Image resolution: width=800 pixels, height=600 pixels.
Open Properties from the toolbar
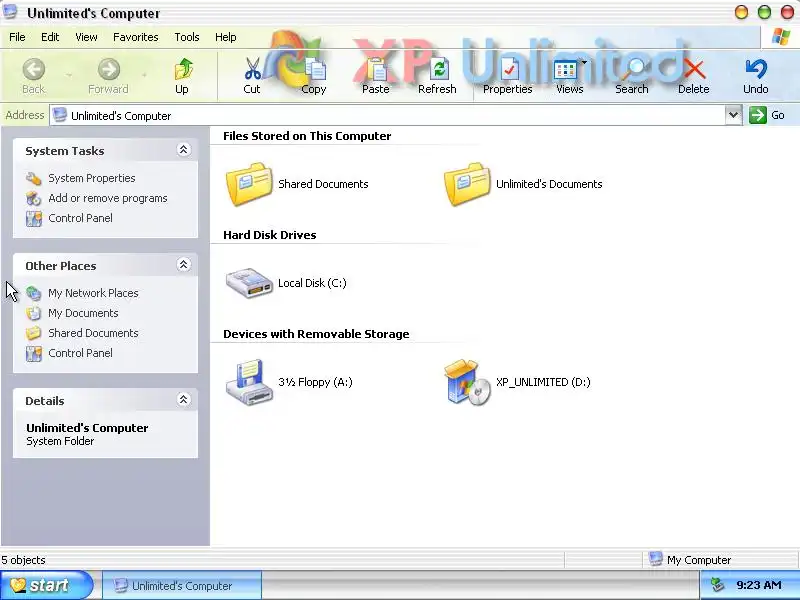(508, 76)
